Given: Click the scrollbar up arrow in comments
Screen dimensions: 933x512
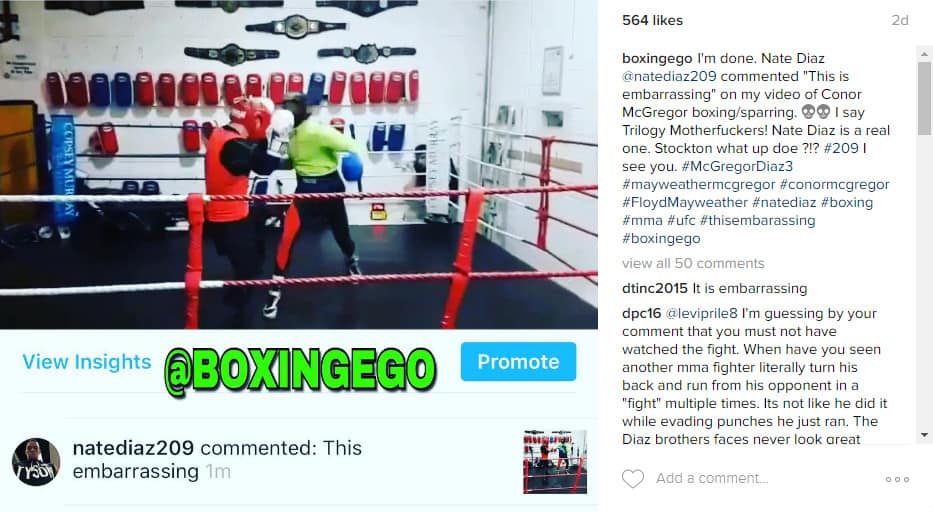Looking at the screenshot, I should point(924,54).
